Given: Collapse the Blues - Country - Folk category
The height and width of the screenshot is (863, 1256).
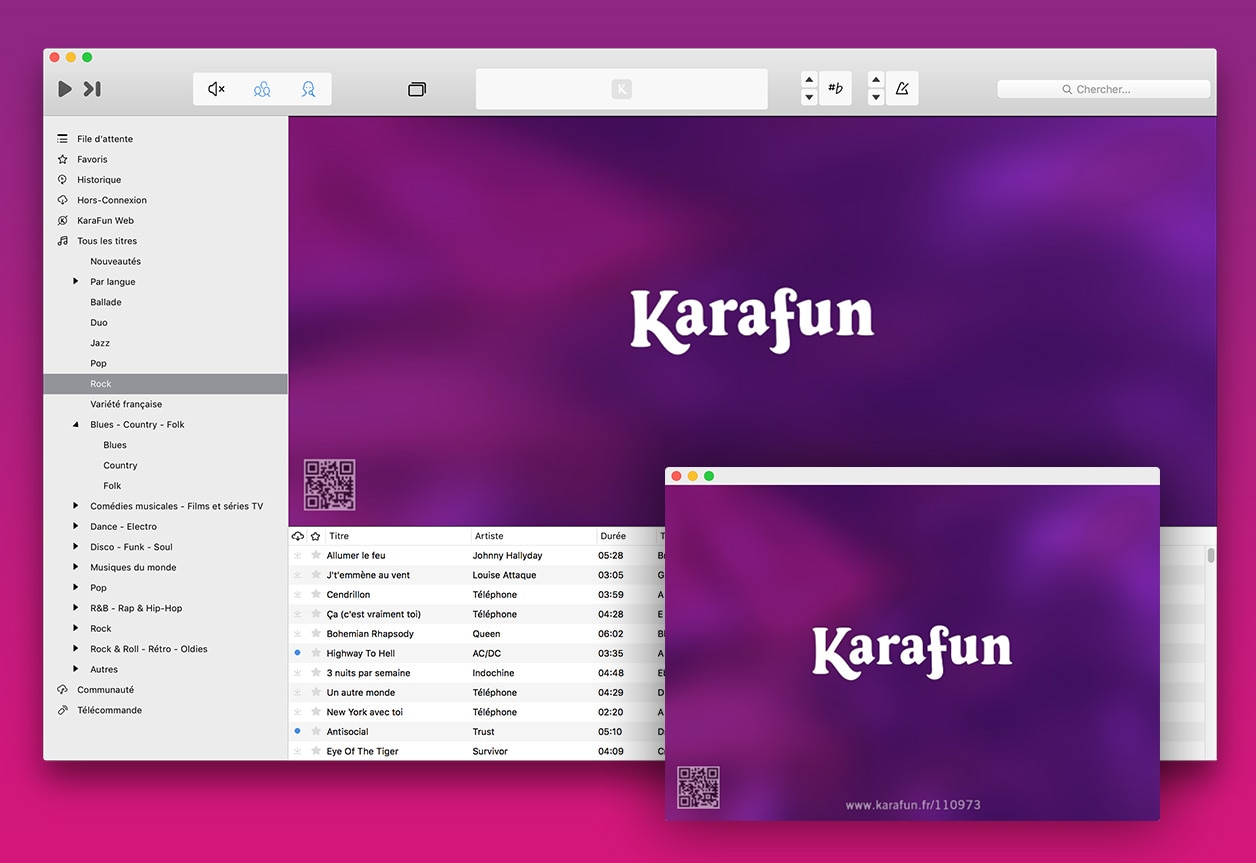Looking at the screenshot, I should pyautogui.click(x=76, y=425).
